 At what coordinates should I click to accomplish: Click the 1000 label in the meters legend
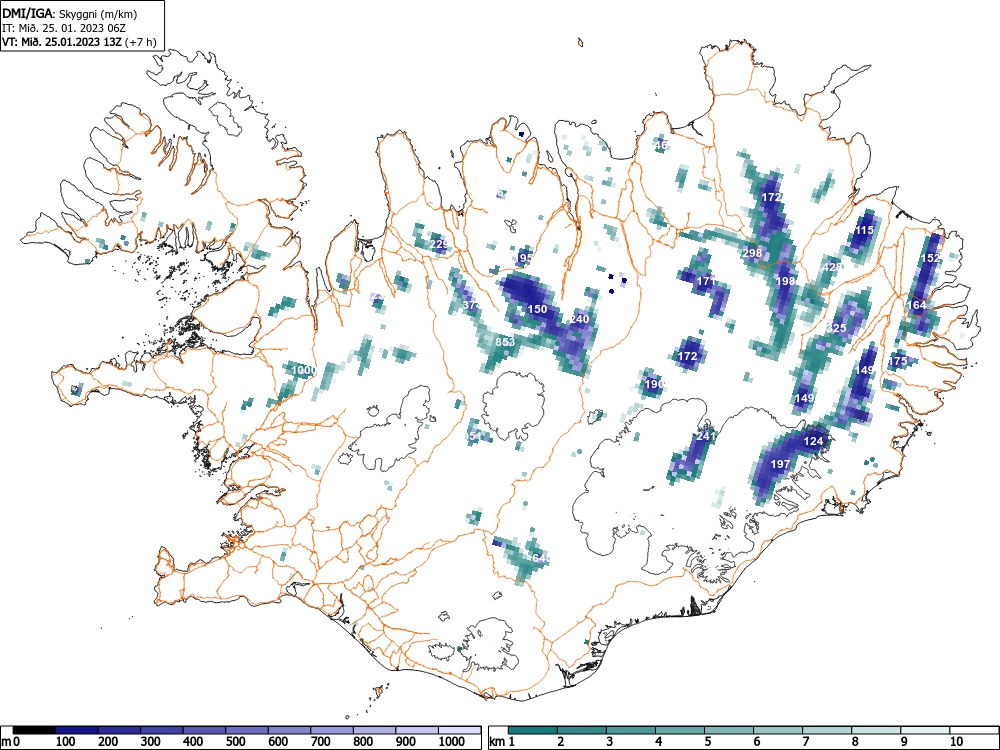click(x=452, y=741)
